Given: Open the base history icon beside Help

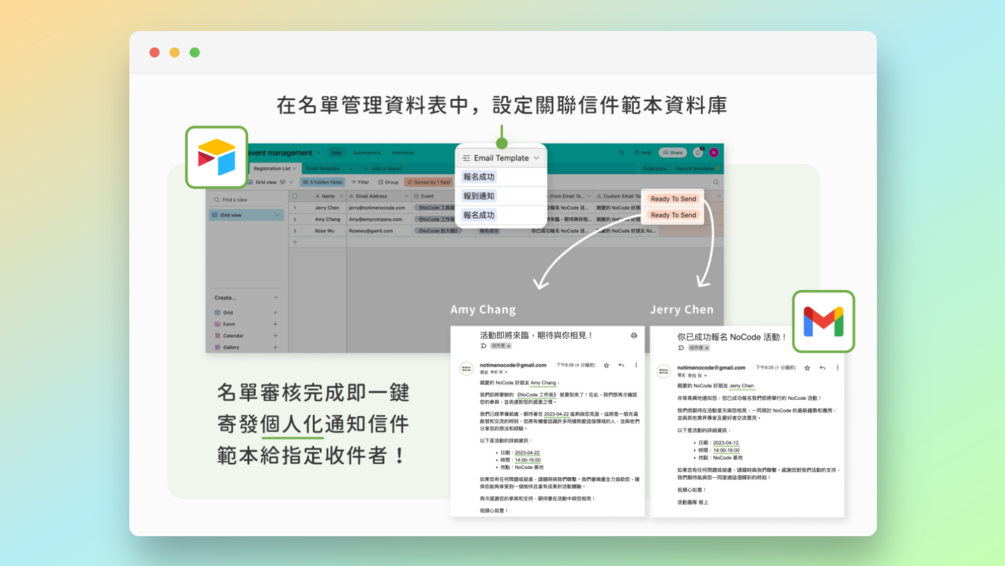Looking at the screenshot, I should point(621,153).
